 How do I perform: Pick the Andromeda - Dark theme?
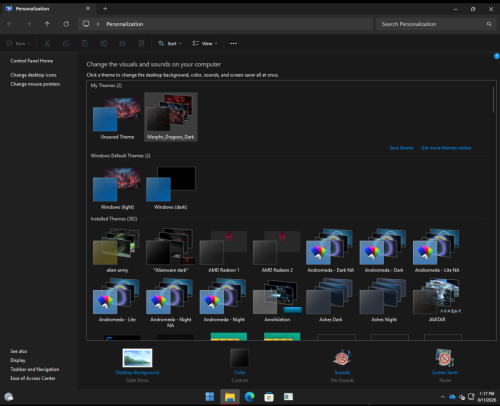coord(384,251)
